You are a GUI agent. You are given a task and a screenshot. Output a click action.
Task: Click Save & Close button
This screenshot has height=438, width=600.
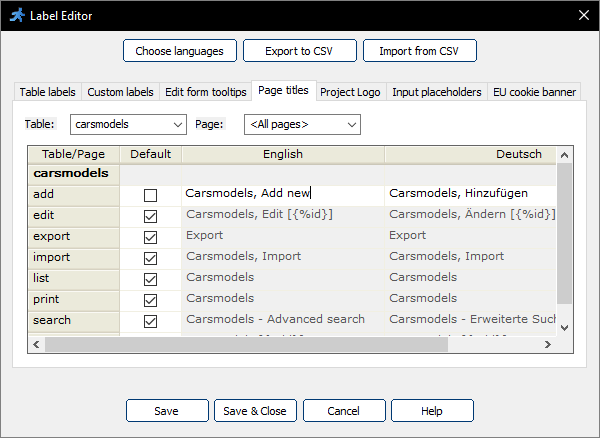click(x=255, y=410)
